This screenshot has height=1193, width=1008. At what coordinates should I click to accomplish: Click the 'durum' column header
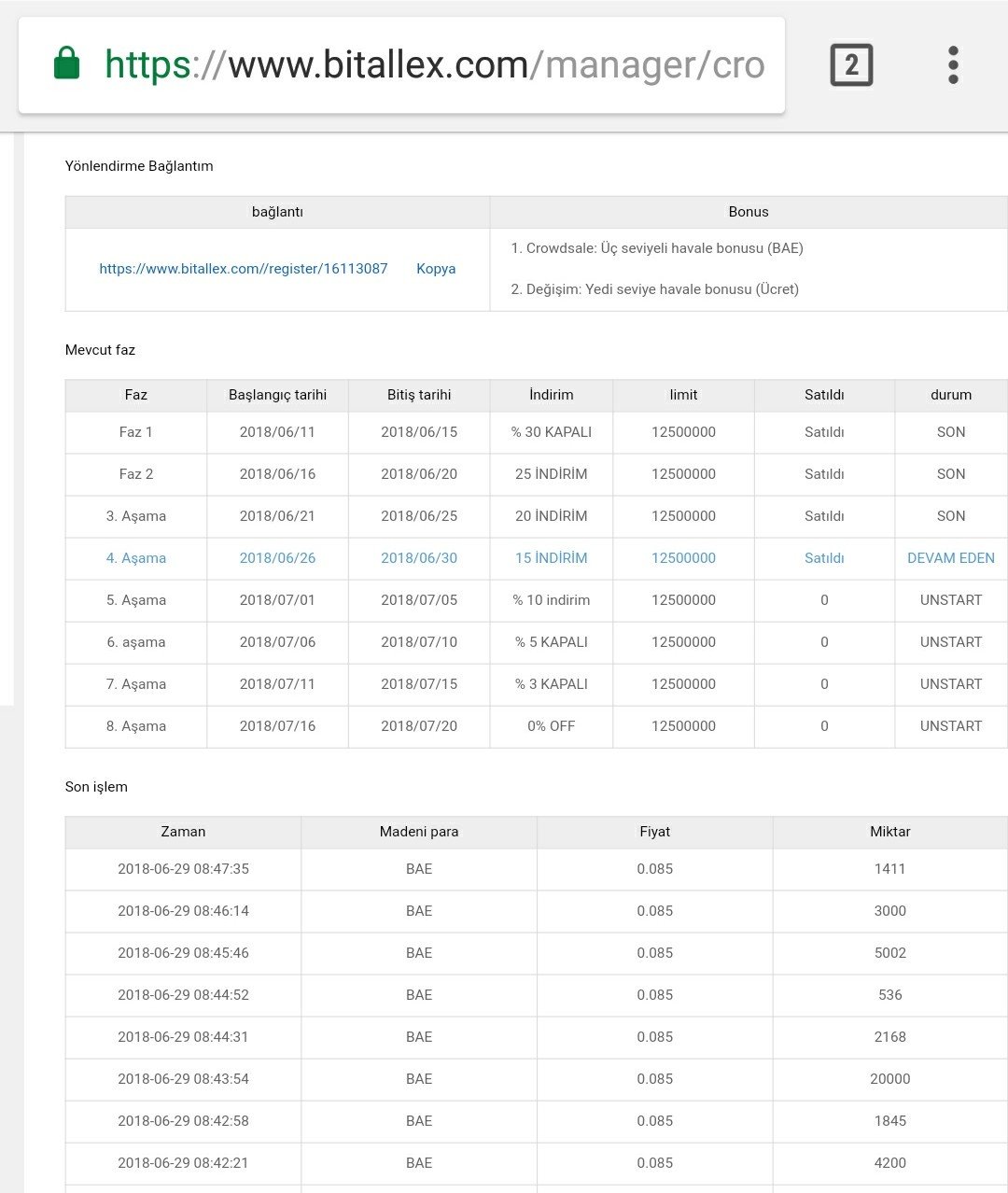point(951,395)
